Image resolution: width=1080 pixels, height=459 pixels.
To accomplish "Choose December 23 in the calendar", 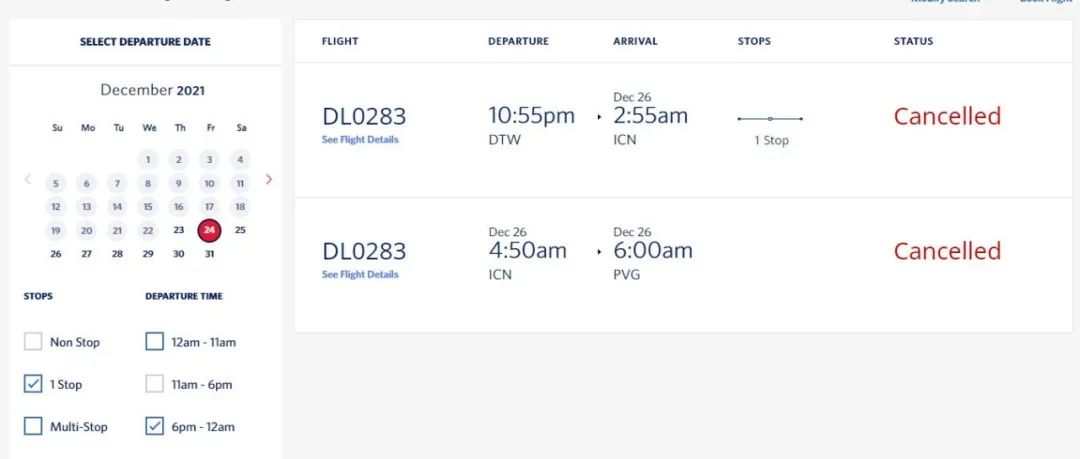I will [x=178, y=230].
